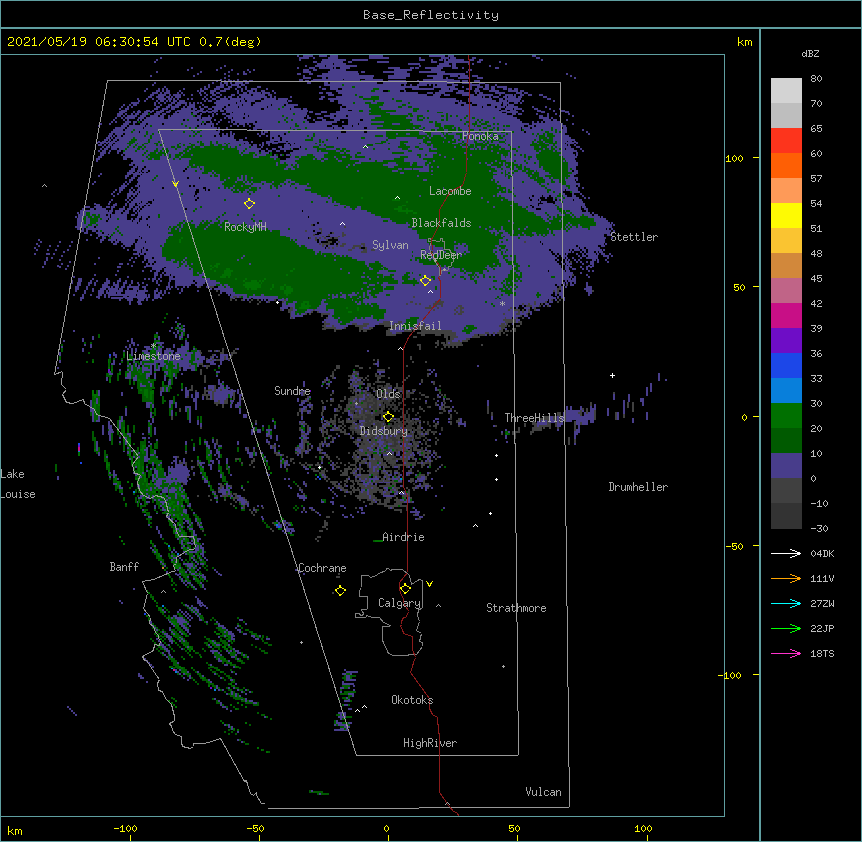Click the Olds label
Screen dimensions: 862x842
[388, 394]
